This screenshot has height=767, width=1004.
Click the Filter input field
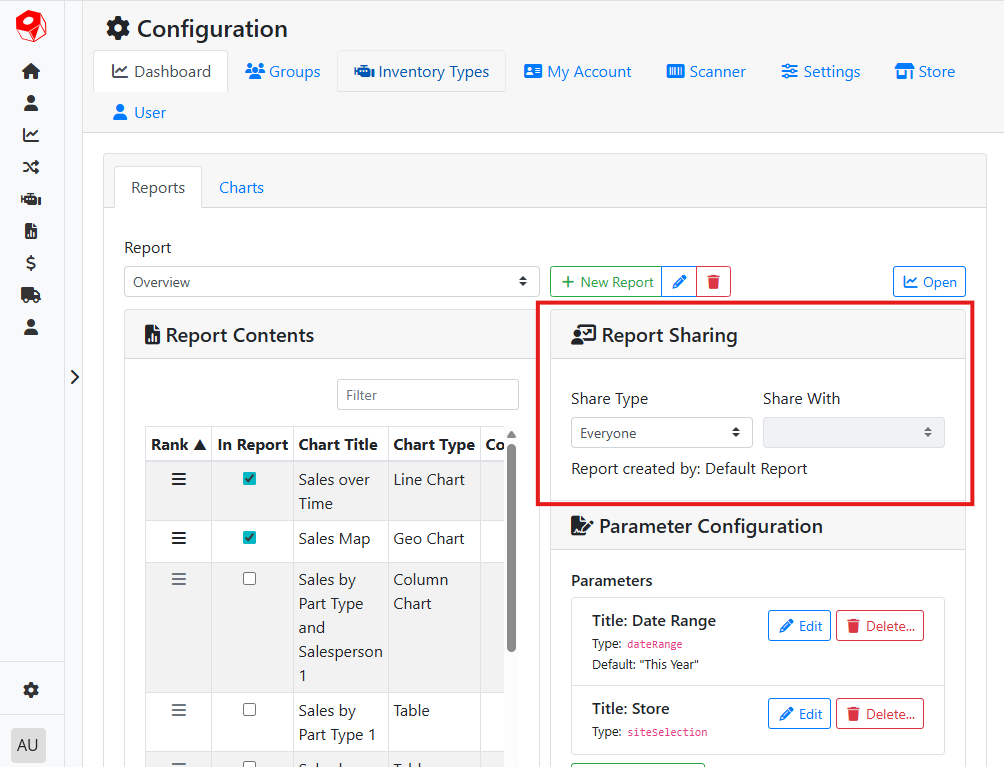[x=427, y=395]
